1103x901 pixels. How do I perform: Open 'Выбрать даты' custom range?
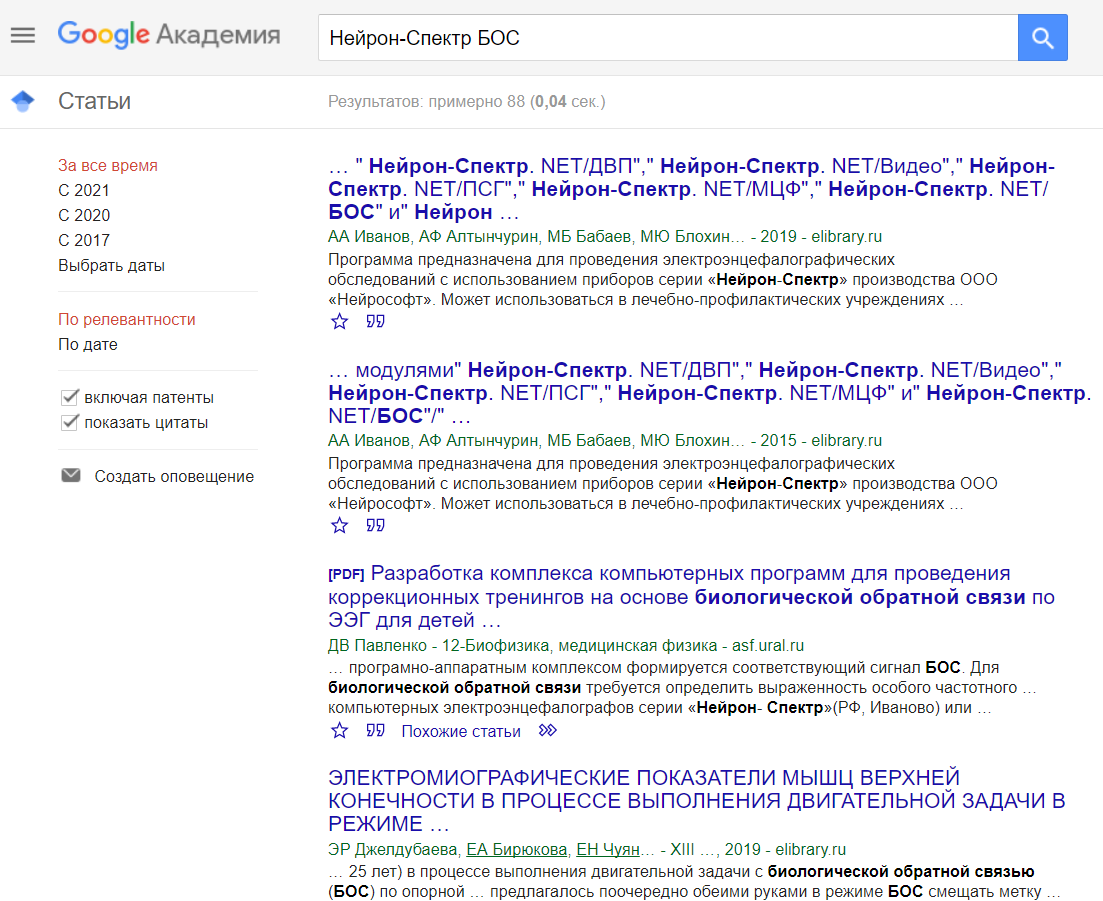(x=111, y=266)
